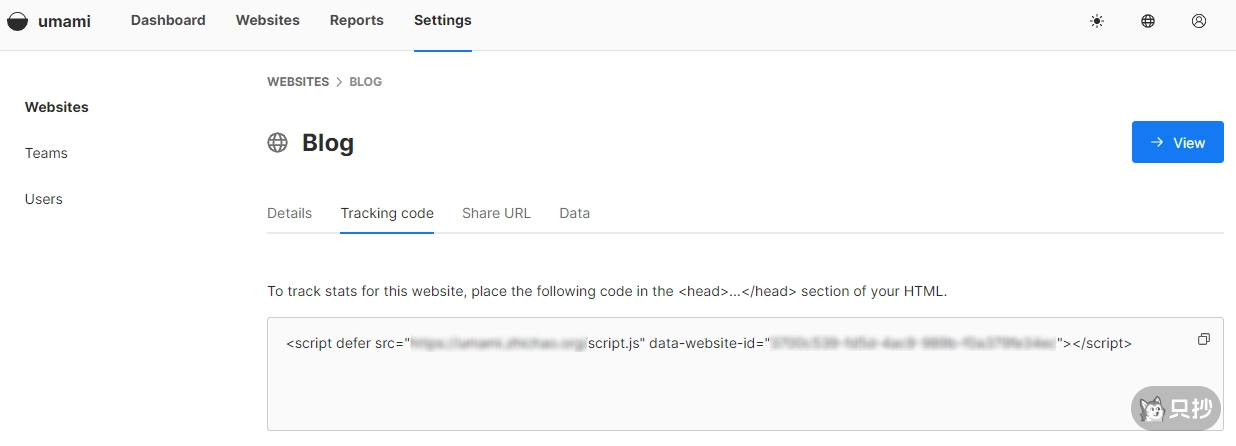
Task: Click the umami logo icon
Action: 17,21
